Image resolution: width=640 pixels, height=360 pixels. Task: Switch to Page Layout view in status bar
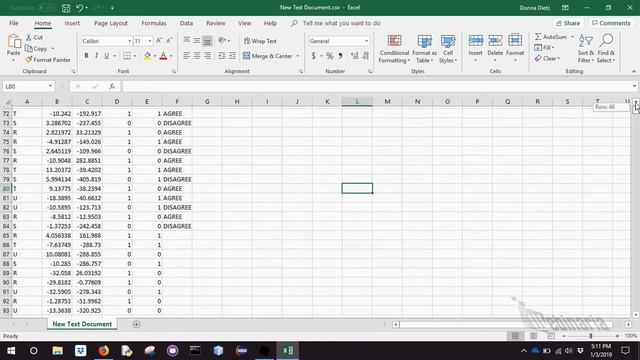[x=533, y=336]
